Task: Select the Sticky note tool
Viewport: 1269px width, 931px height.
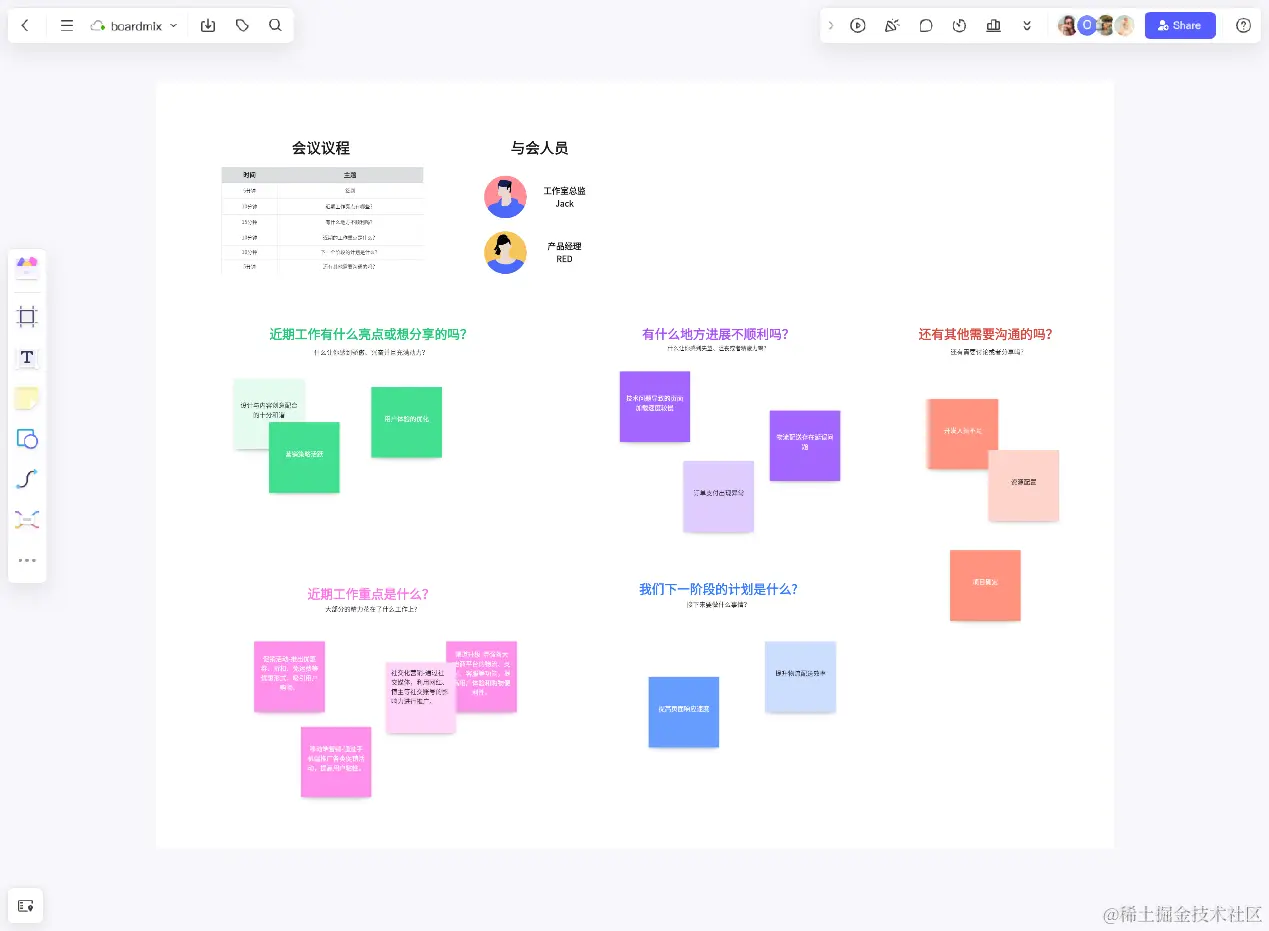Action: point(27,398)
